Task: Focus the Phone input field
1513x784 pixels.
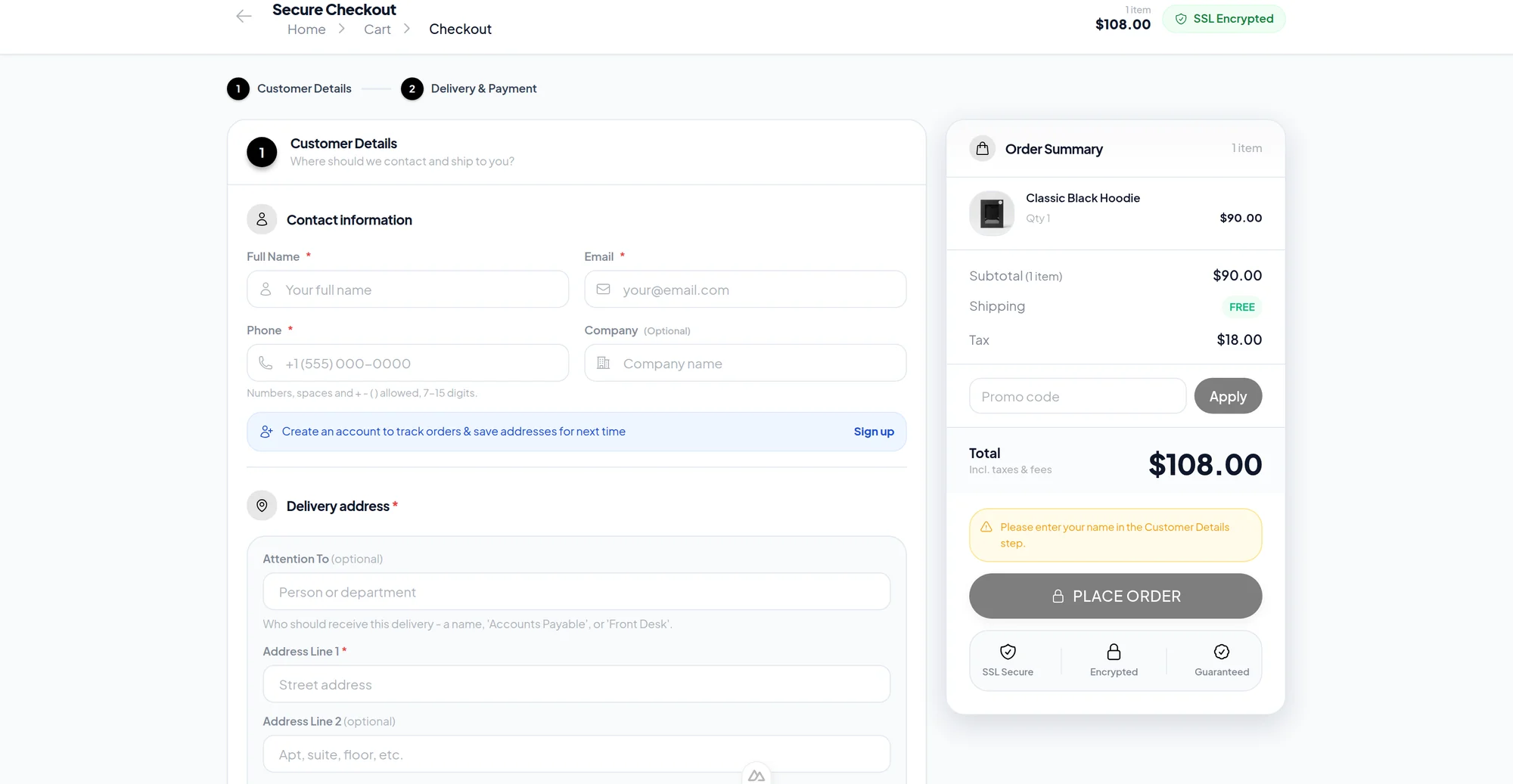Action: (x=408, y=363)
